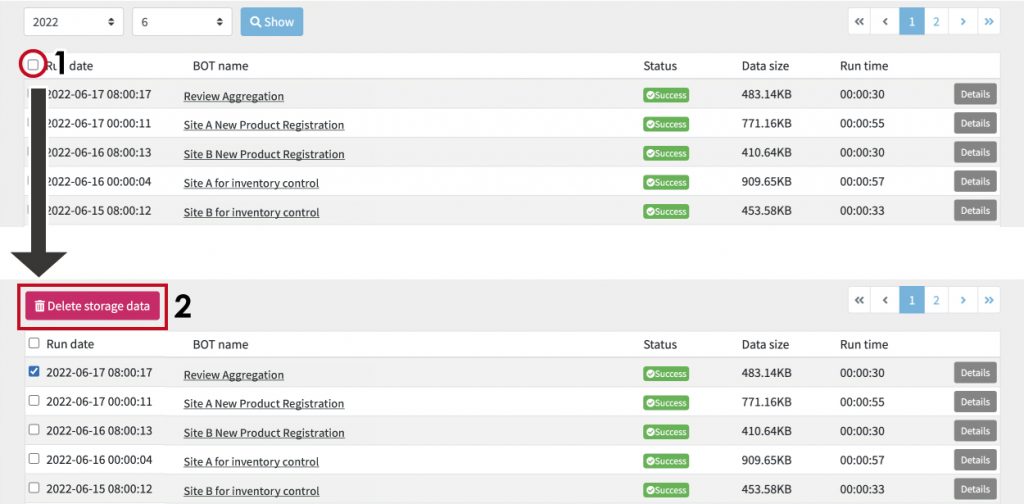This screenshot has height=504, width=1024.
Task: Open Site A New Product Registration link in upper table
Action: (x=263, y=125)
